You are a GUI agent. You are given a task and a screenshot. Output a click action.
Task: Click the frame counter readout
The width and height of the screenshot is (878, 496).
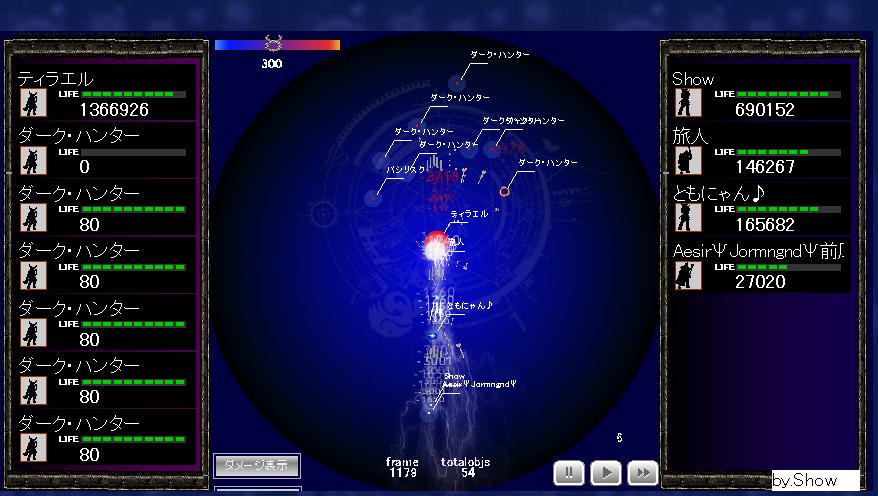tap(402, 467)
